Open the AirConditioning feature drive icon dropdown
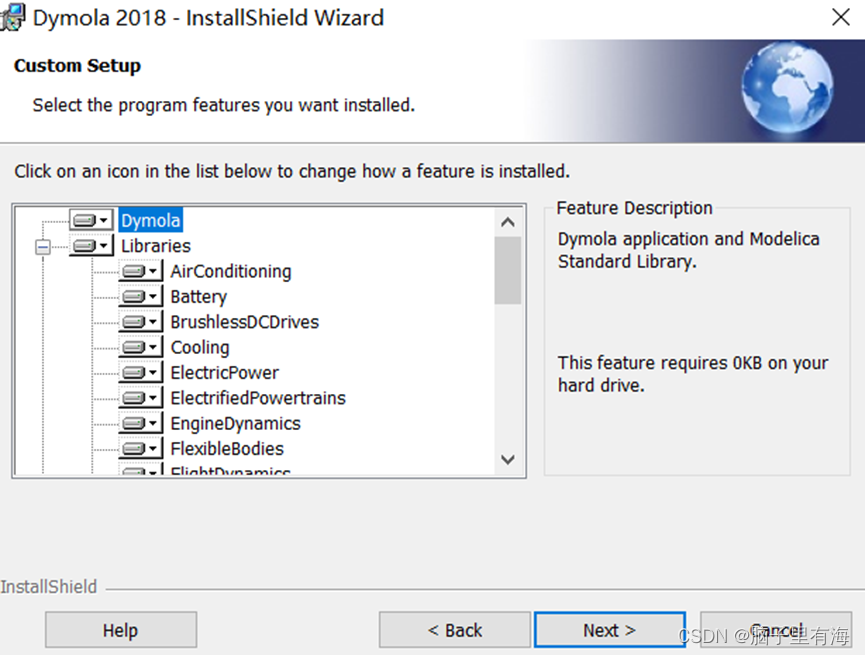 pyautogui.click(x=141, y=271)
